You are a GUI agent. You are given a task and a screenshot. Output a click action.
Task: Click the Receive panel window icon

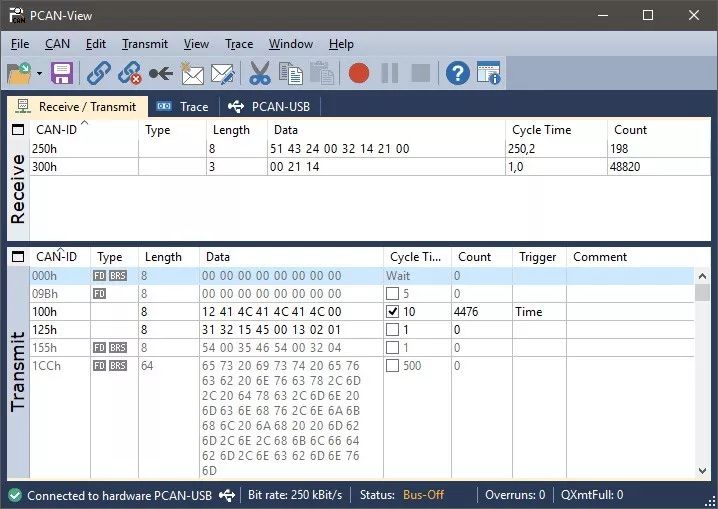pyautogui.click(x=18, y=130)
